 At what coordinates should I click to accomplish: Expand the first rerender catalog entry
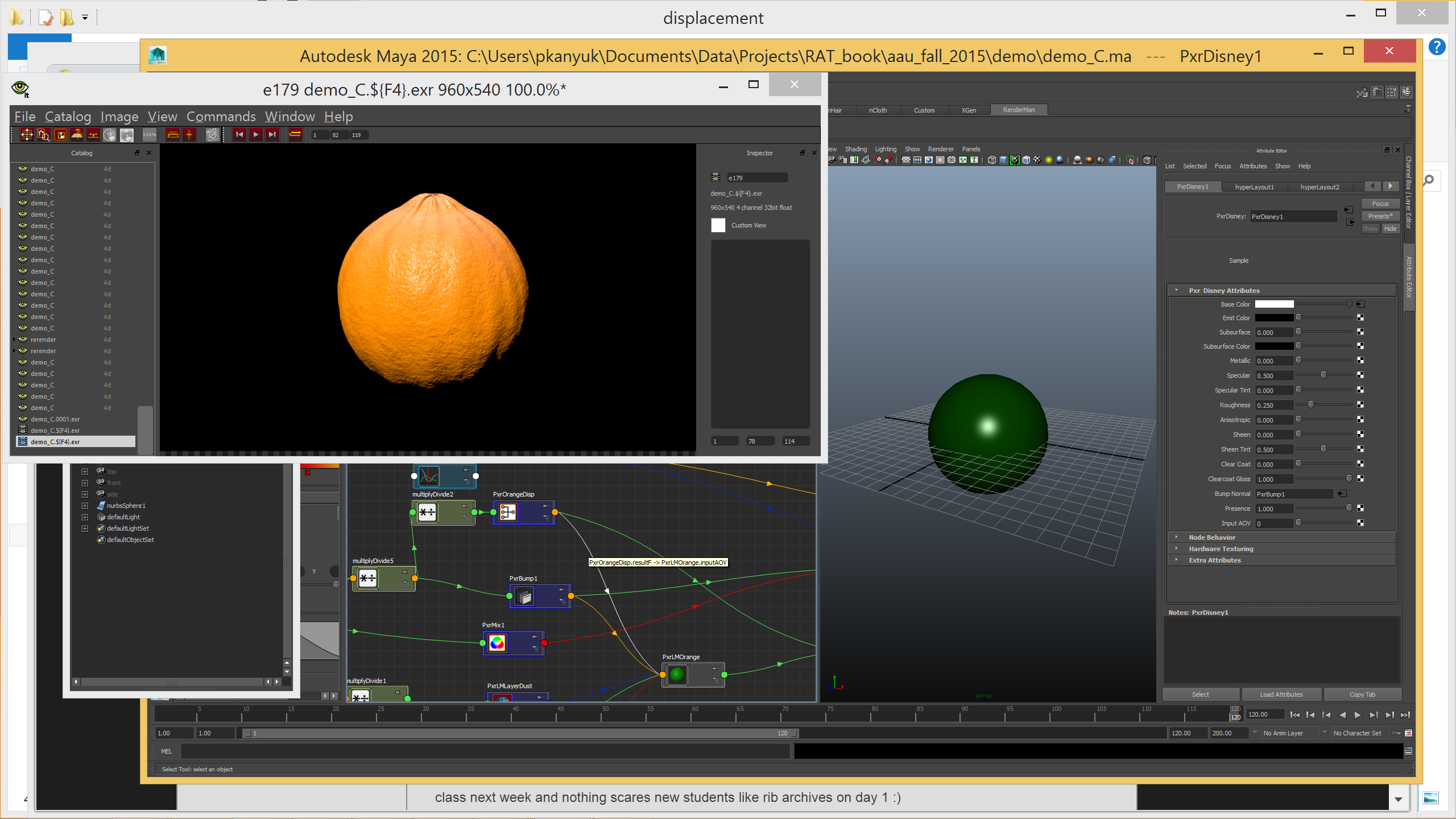(x=14, y=340)
